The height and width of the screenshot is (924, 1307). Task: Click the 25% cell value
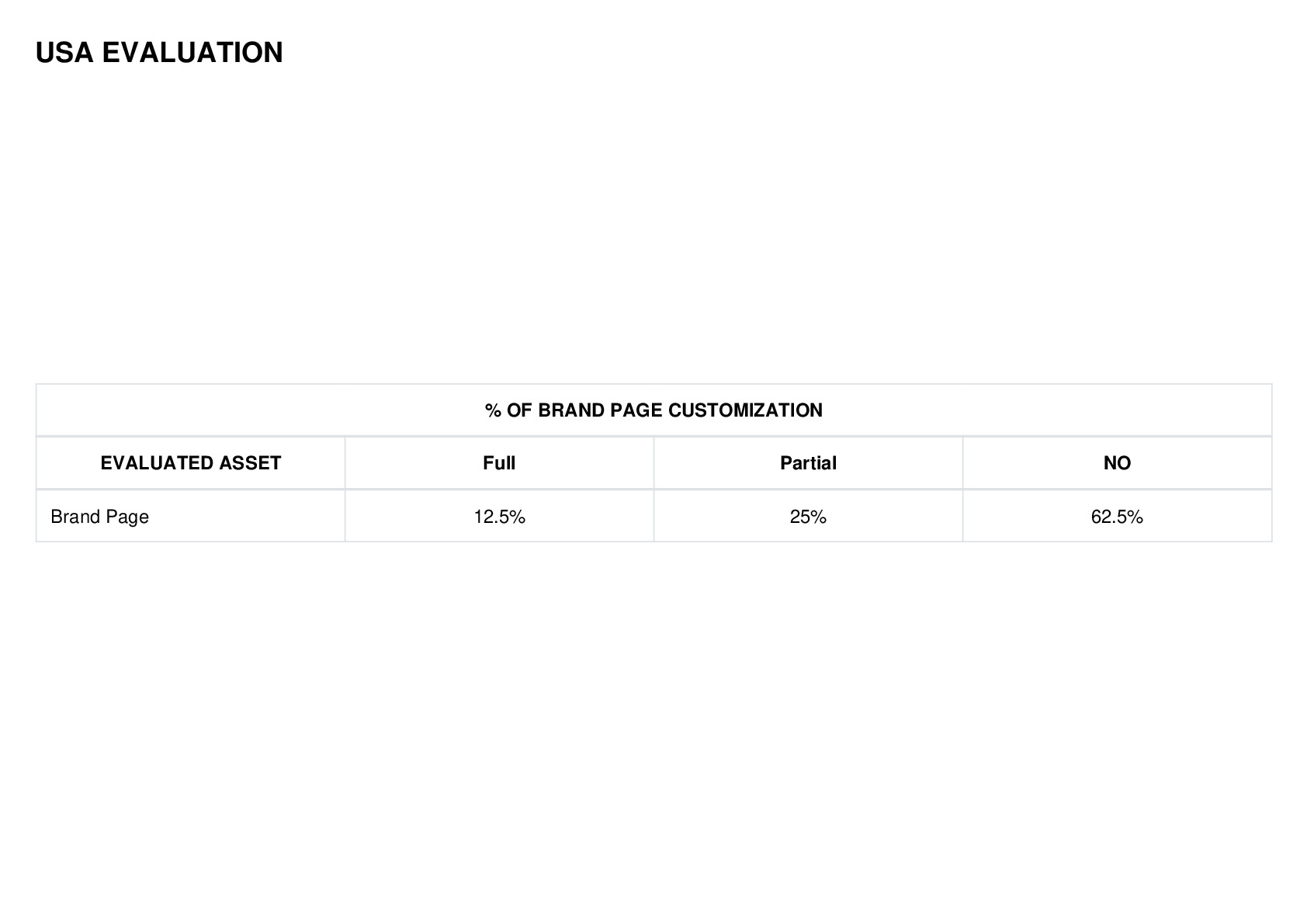[x=808, y=517]
